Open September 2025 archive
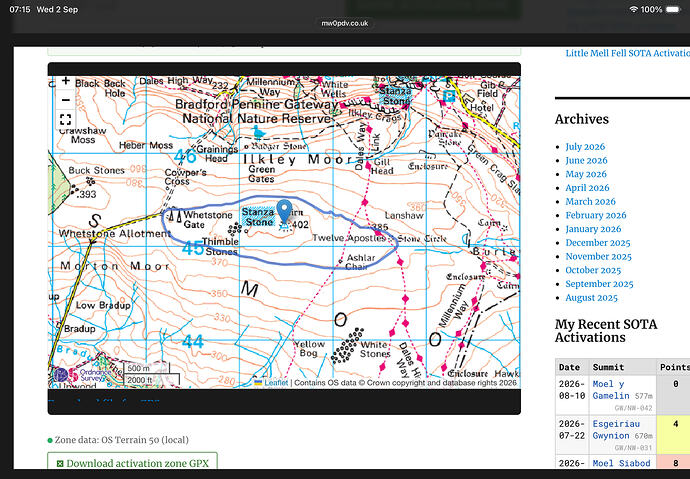The height and width of the screenshot is (479, 690). pyautogui.click(x=599, y=284)
